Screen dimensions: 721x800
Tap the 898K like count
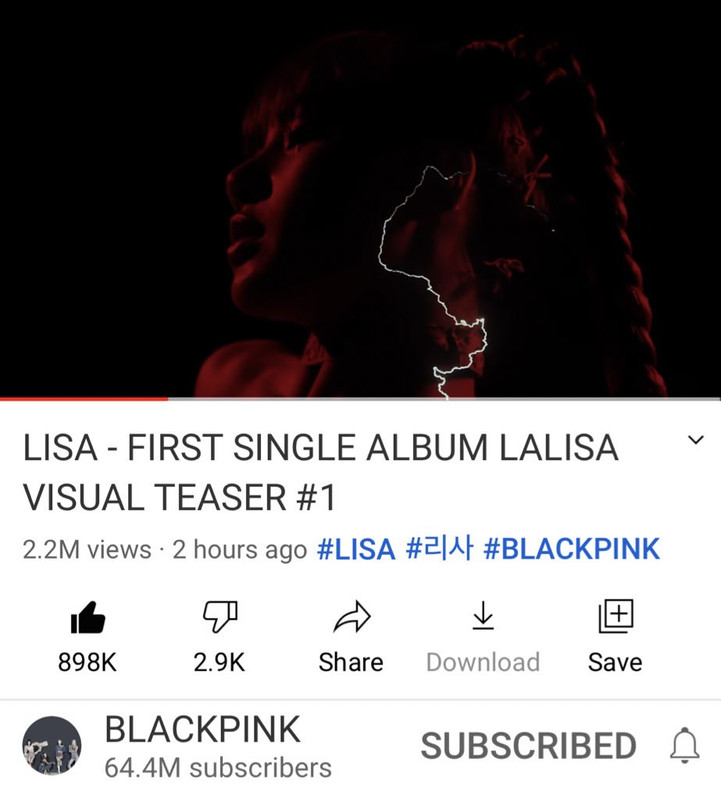pos(87,662)
